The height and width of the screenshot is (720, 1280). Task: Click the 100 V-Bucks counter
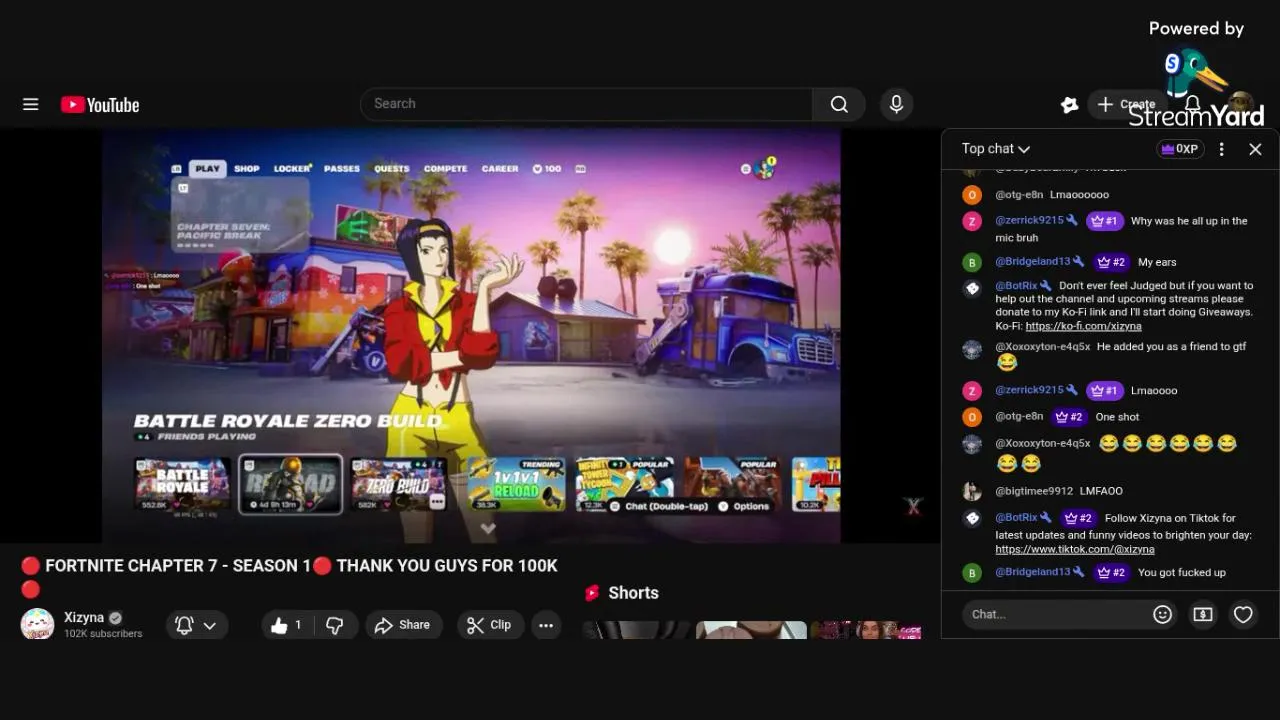coord(547,169)
